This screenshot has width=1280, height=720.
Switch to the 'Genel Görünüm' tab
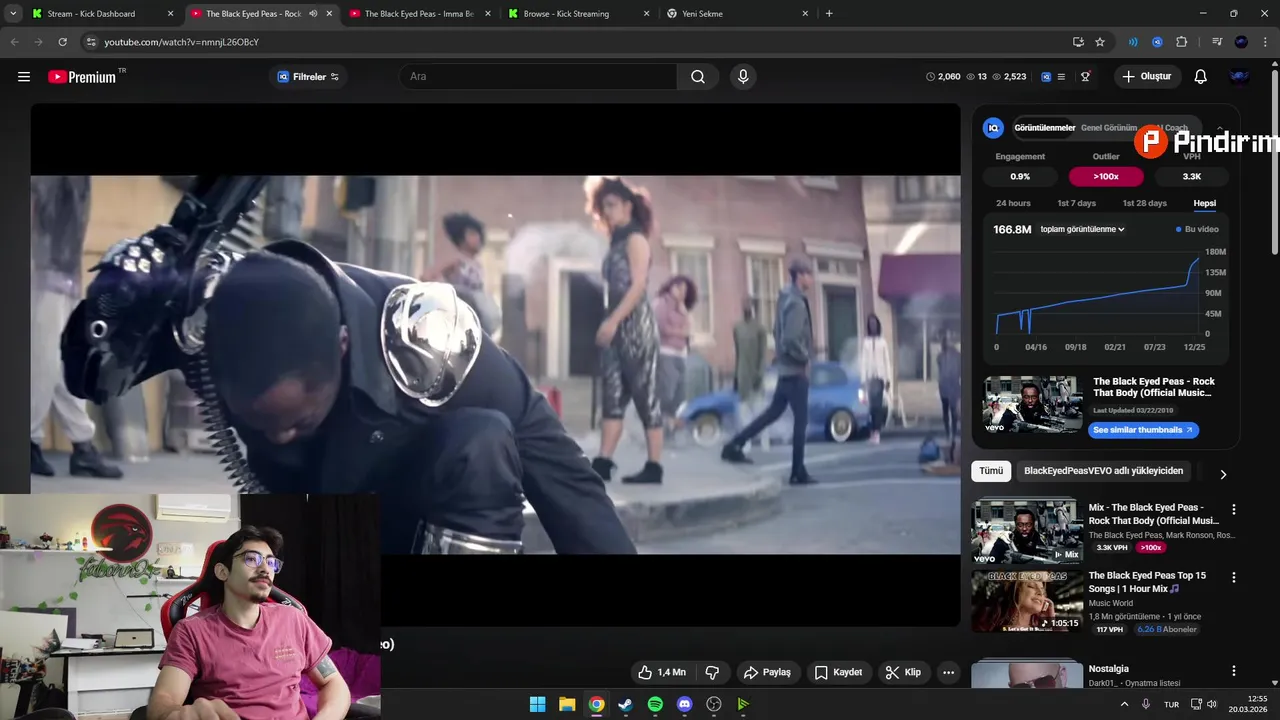coord(1108,128)
